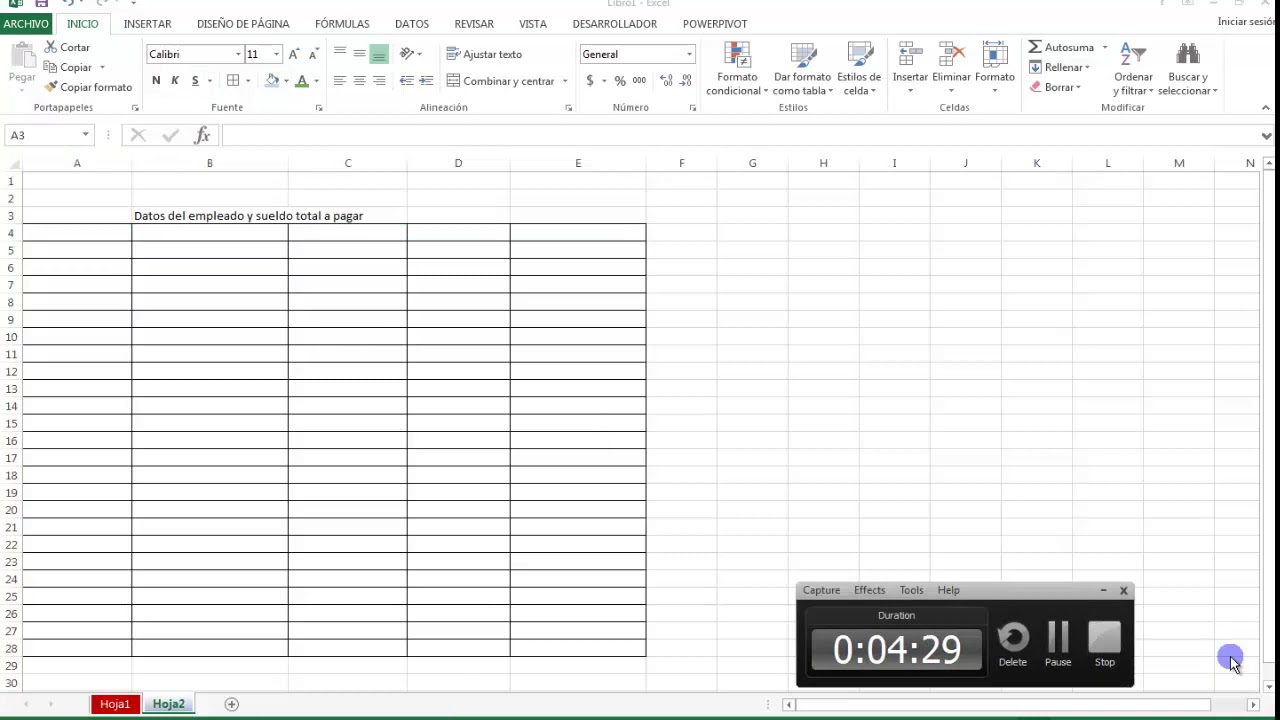Image resolution: width=1280 pixels, height=720 pixels.
Task: Click the fx insert function icon
Action: (202, 135)
